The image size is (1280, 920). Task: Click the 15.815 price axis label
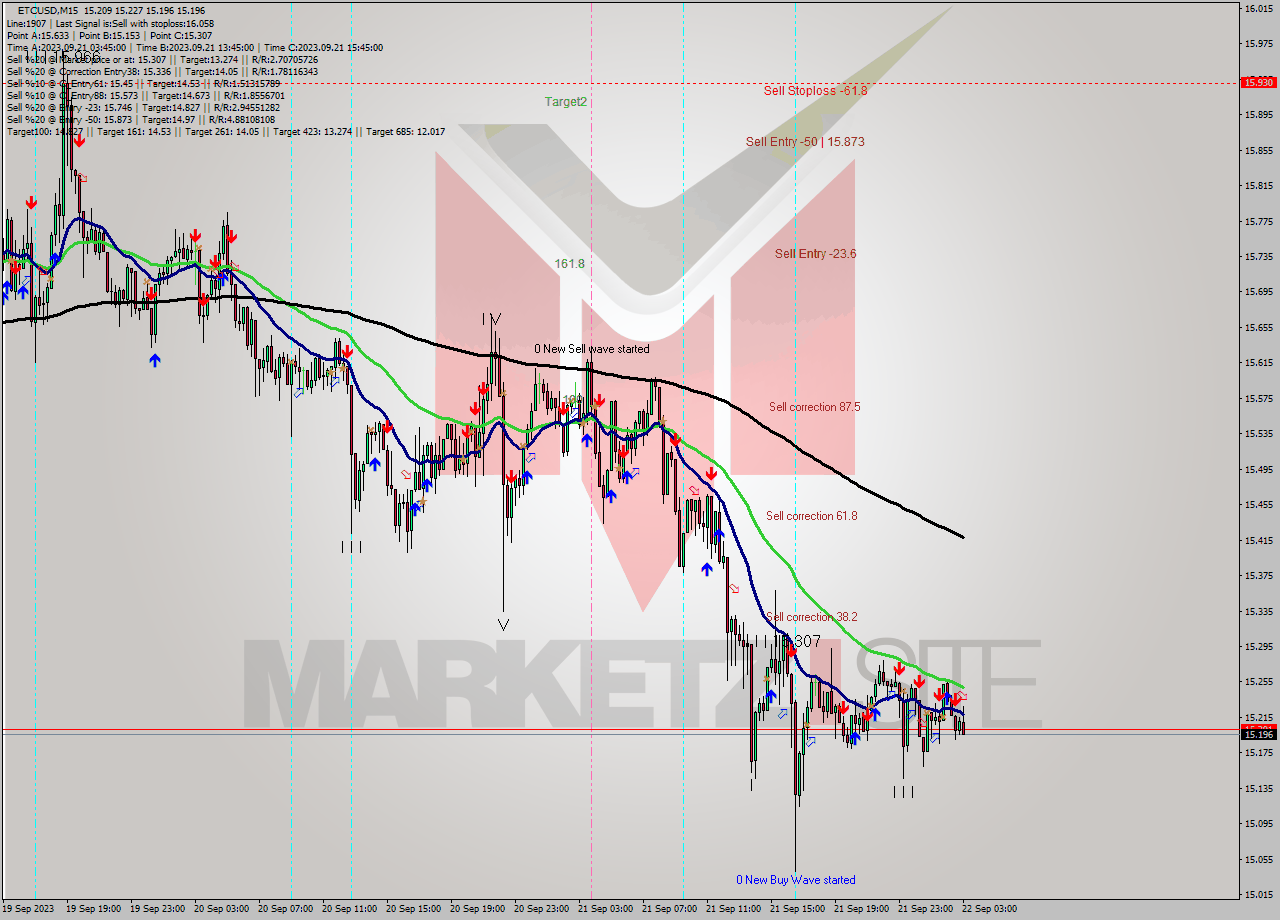click(1257, 185)
